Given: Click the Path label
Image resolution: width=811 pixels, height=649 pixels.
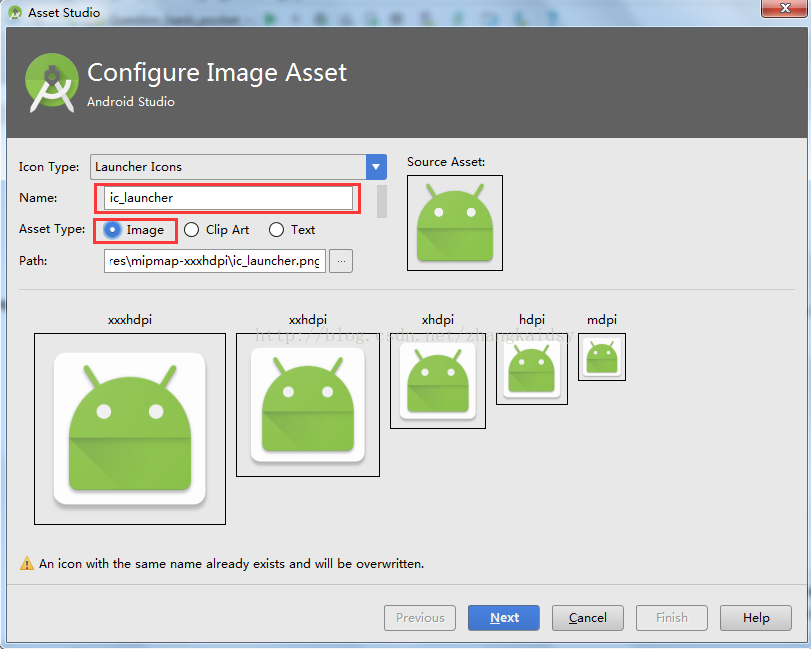Looking at the screenshot, I should click(x=33, y=261).
